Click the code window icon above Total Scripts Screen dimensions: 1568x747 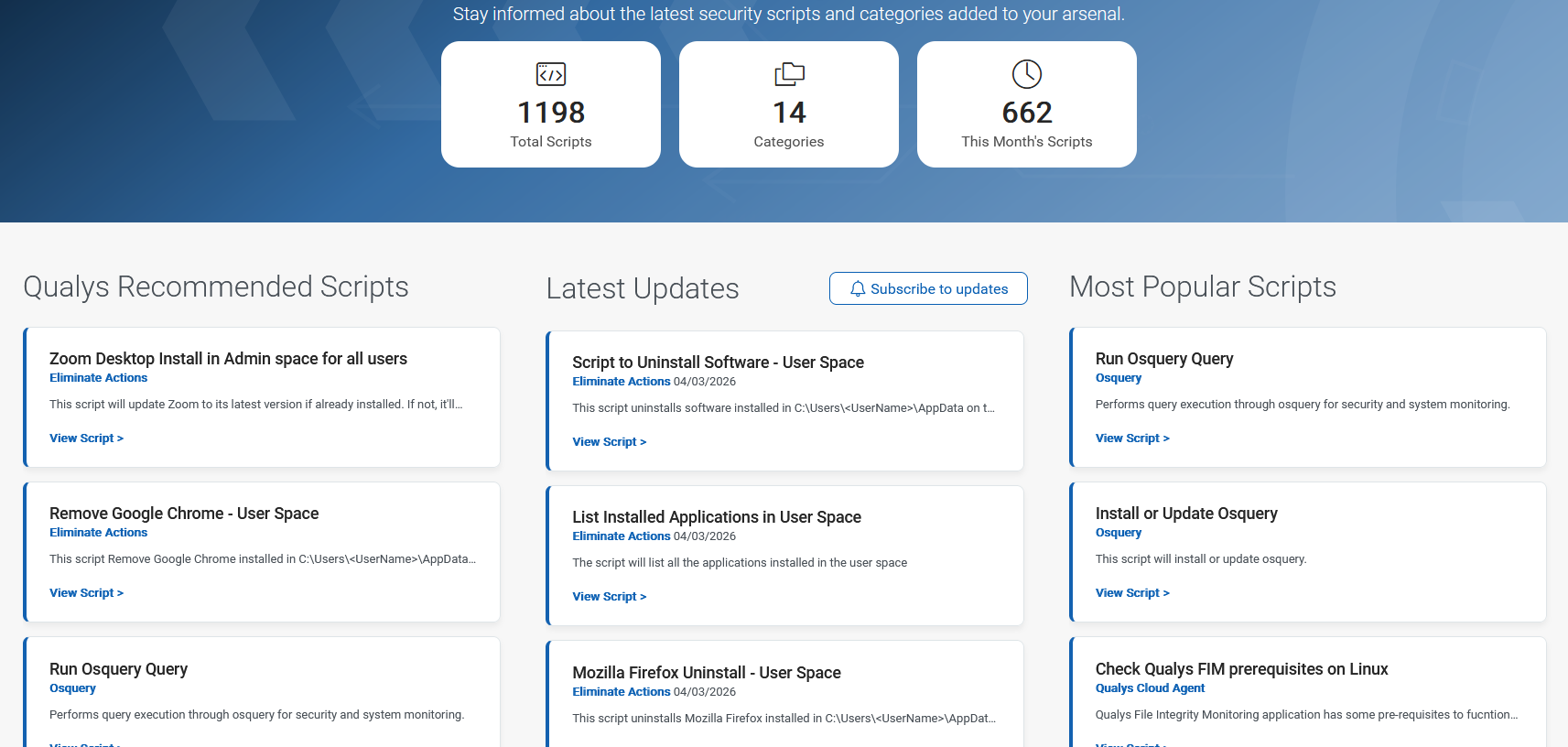click(x=551, y=74)
